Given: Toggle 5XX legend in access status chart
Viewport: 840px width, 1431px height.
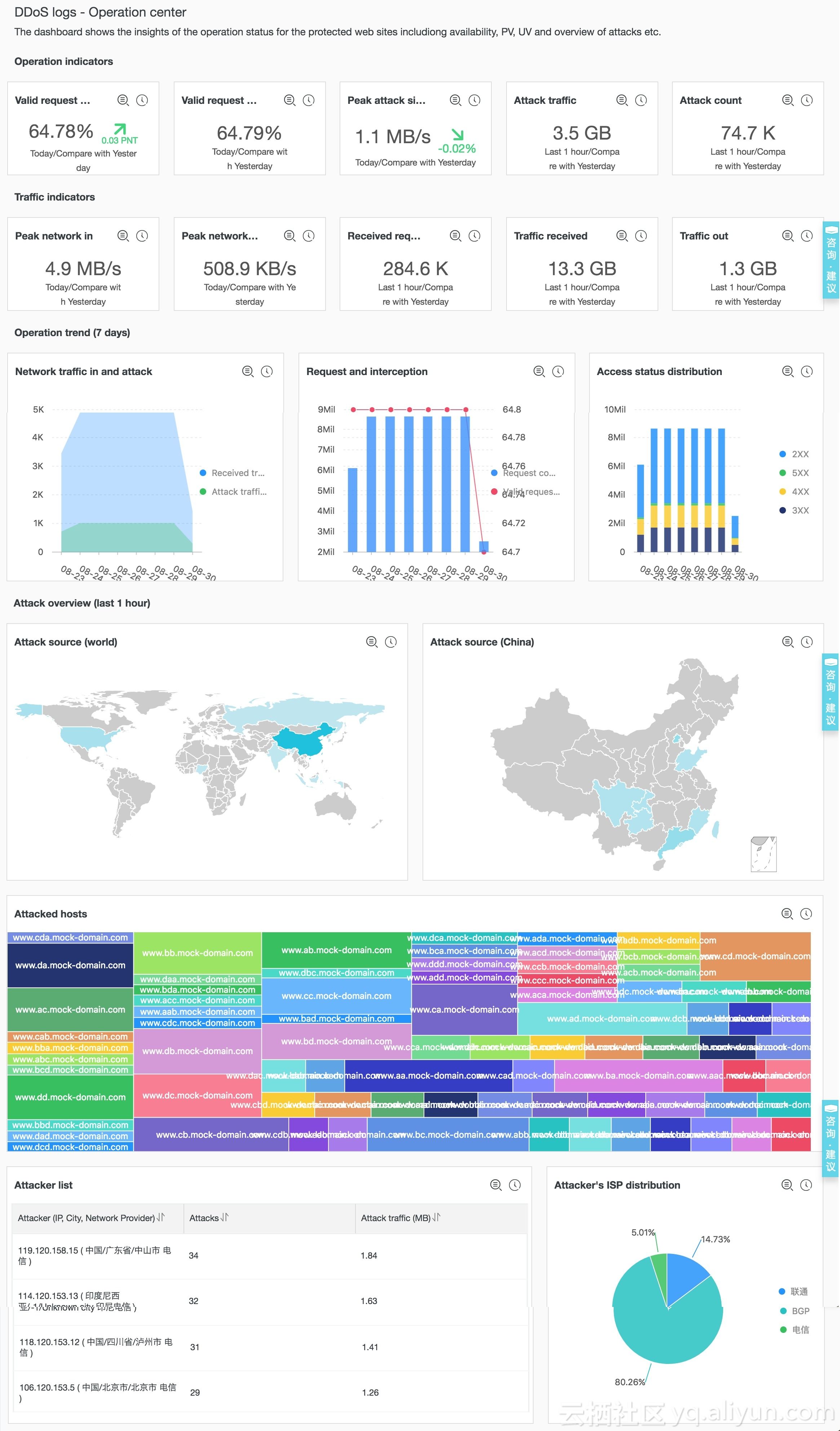Looking at the screenshot, I should pyautogui.click(x=794, y=473).
